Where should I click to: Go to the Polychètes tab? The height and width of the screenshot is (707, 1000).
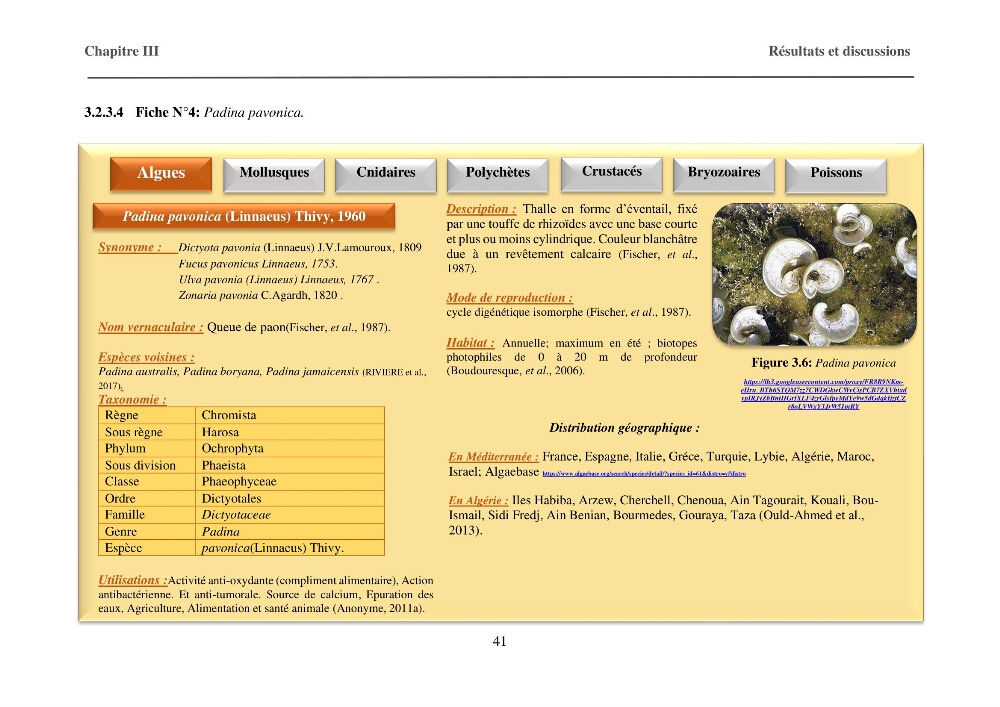coord(497,174)
